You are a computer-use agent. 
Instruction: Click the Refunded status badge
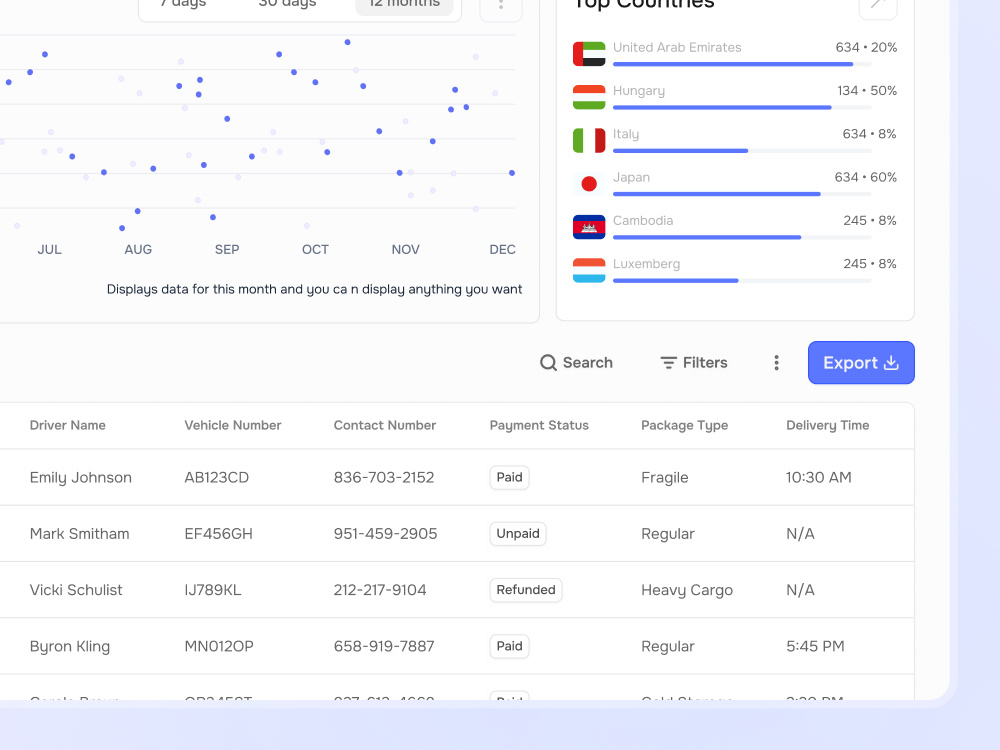click(x=526, y=589)
